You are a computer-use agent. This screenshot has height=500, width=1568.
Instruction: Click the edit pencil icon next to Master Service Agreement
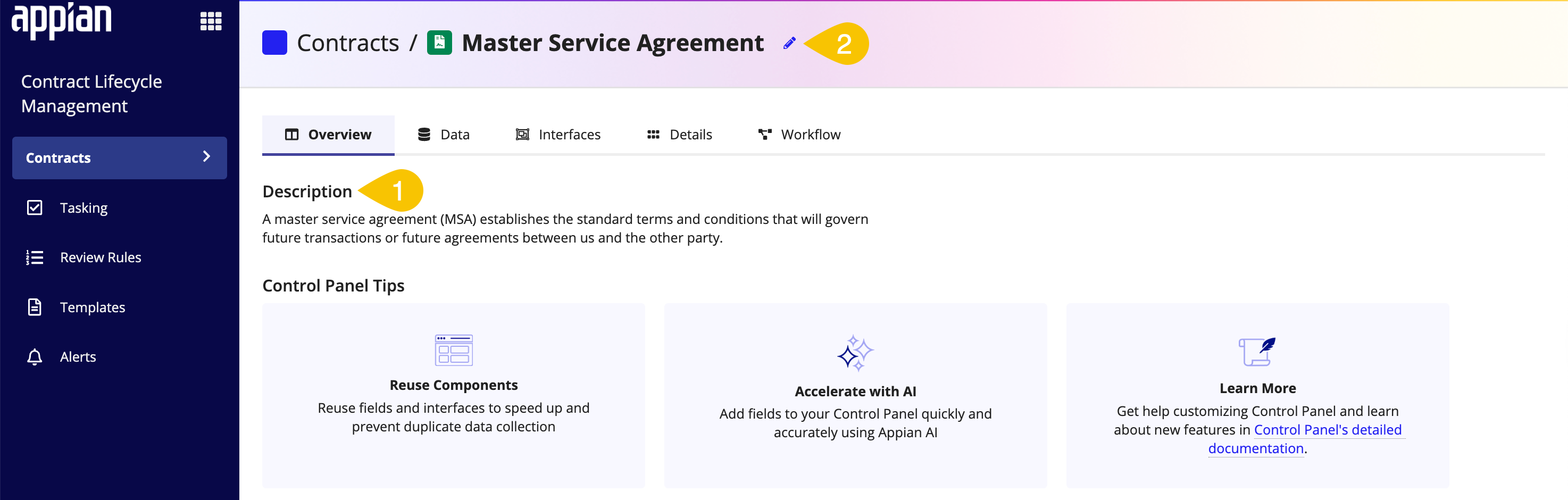point(789,43)
